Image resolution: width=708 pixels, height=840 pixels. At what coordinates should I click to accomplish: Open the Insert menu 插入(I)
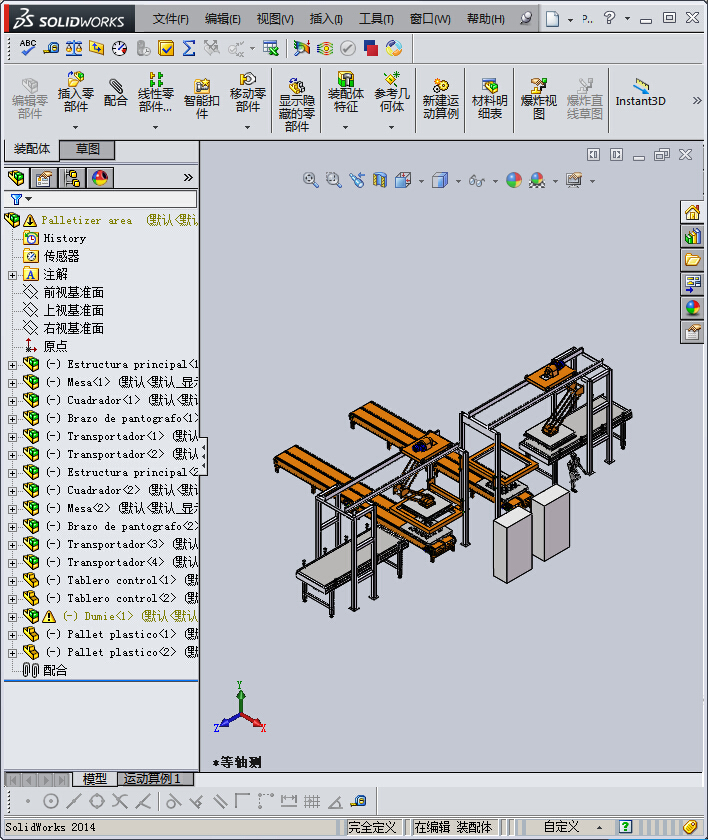point(326,19)
